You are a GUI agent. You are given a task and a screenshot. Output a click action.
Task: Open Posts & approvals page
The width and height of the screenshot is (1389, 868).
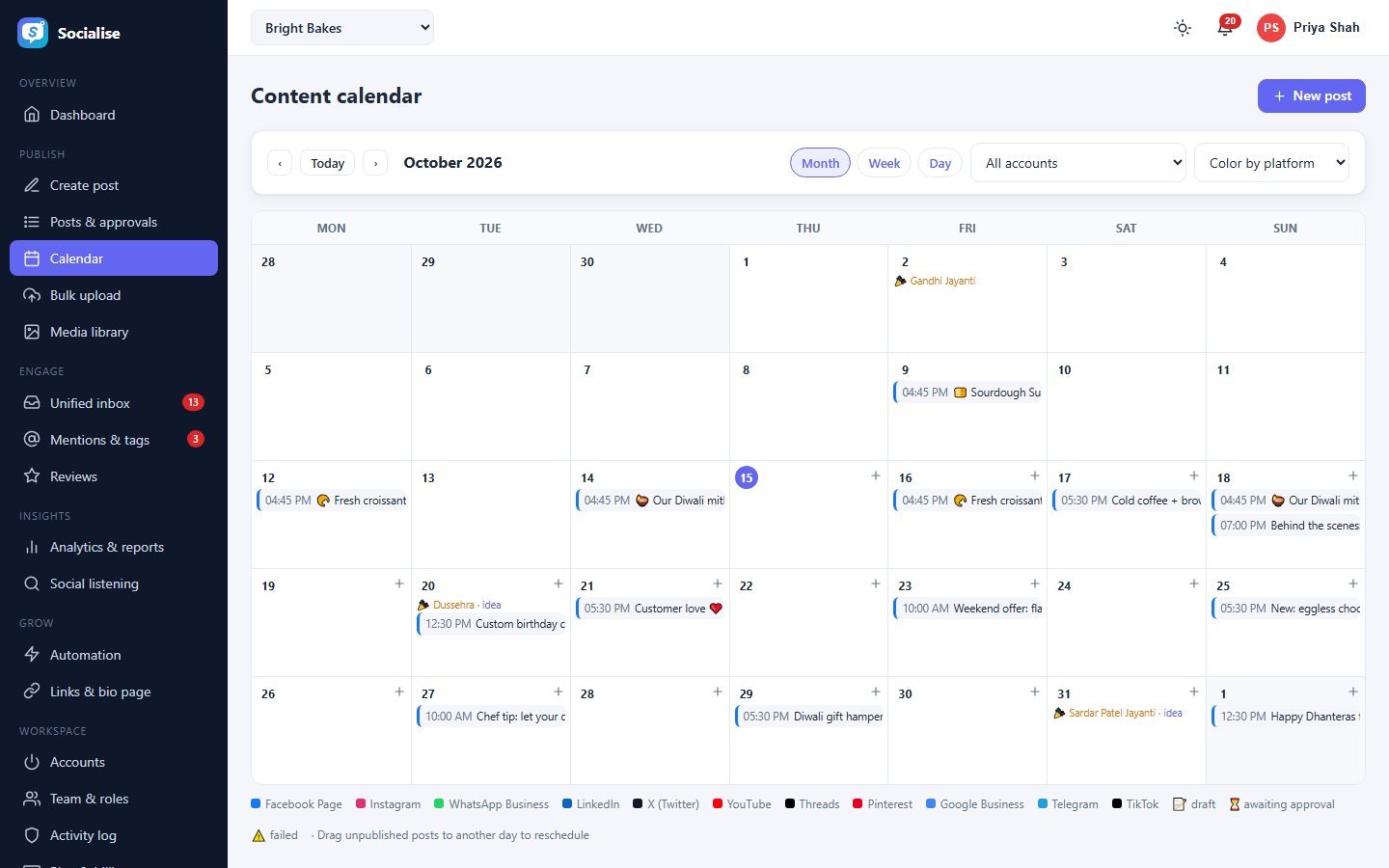tap(114, 222)
